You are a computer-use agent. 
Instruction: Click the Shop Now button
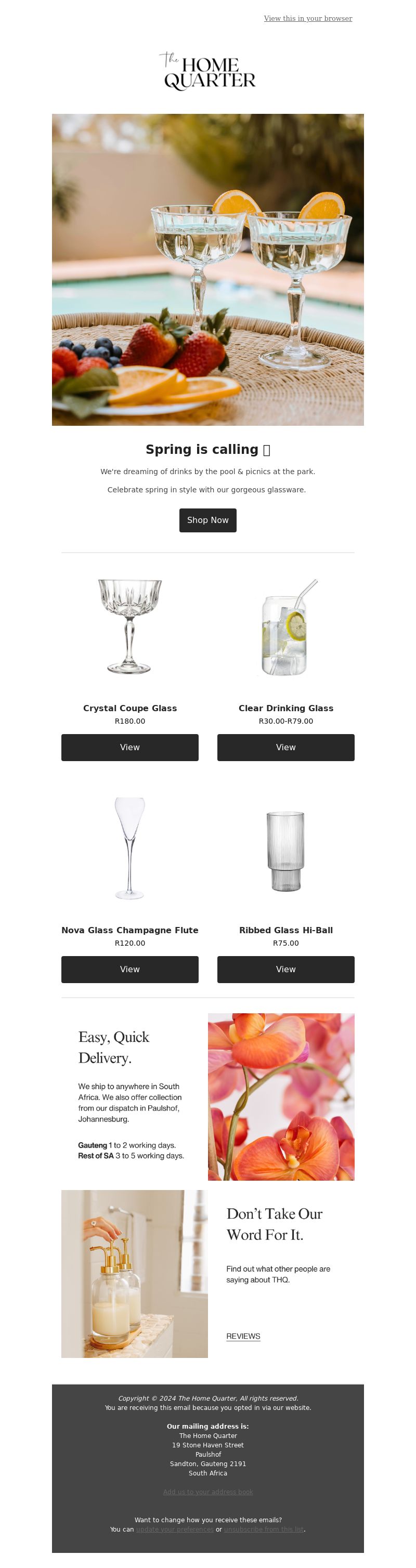(207, 520)
